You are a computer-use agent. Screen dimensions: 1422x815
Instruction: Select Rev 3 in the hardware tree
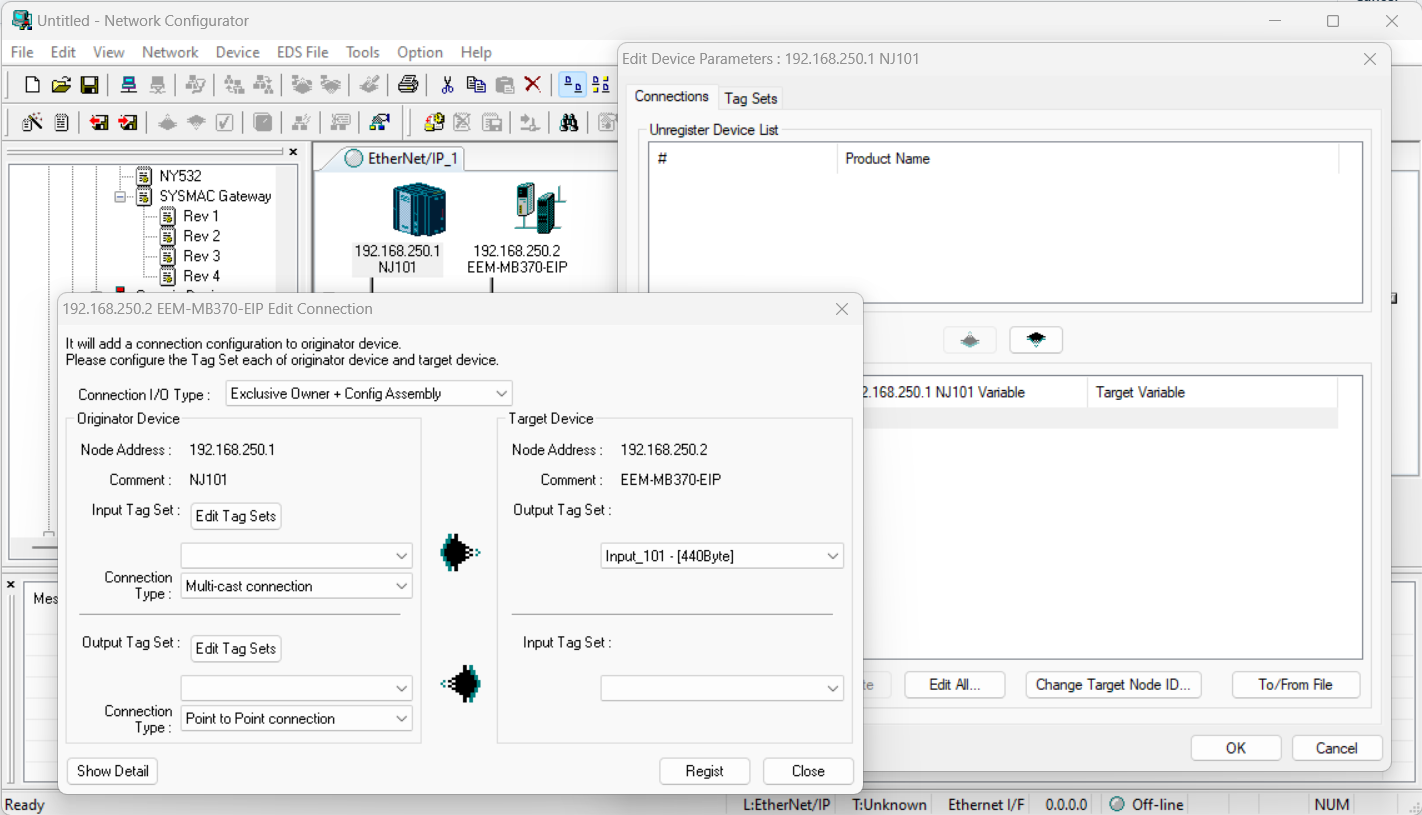click(x=201, y=256)
